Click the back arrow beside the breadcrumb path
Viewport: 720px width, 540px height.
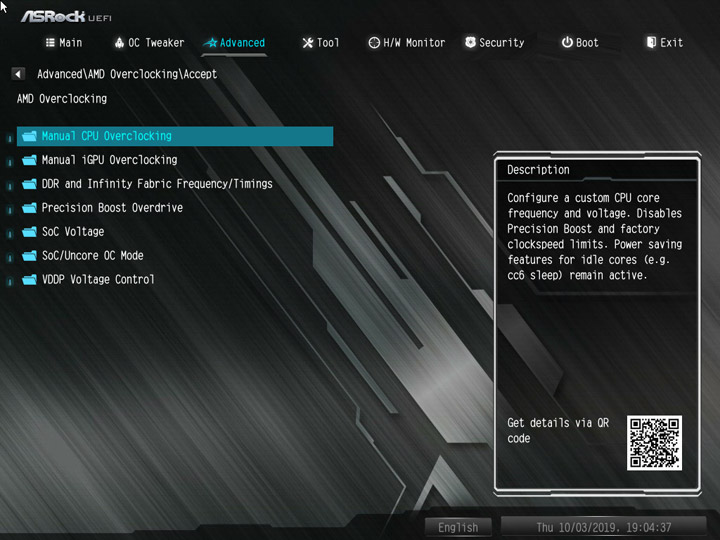(18, 74)
